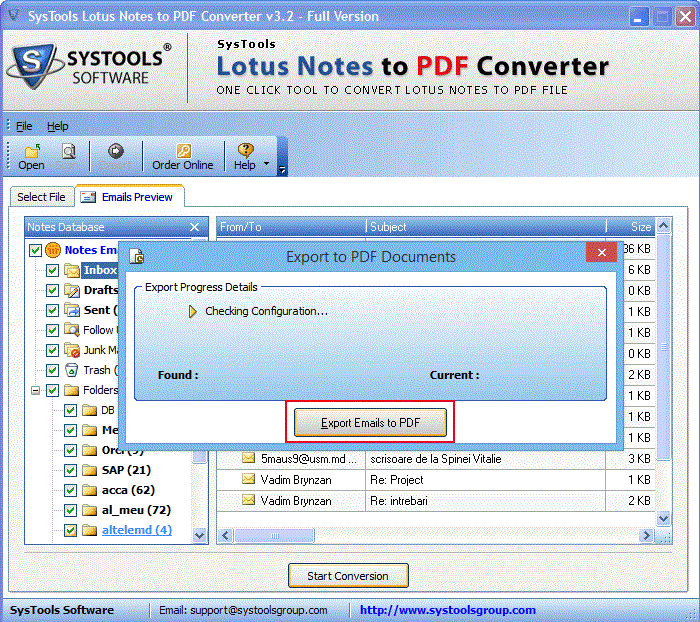Click the SAP (21) folder icon
This screenshot has height=622, width=700.
(90, 470)
